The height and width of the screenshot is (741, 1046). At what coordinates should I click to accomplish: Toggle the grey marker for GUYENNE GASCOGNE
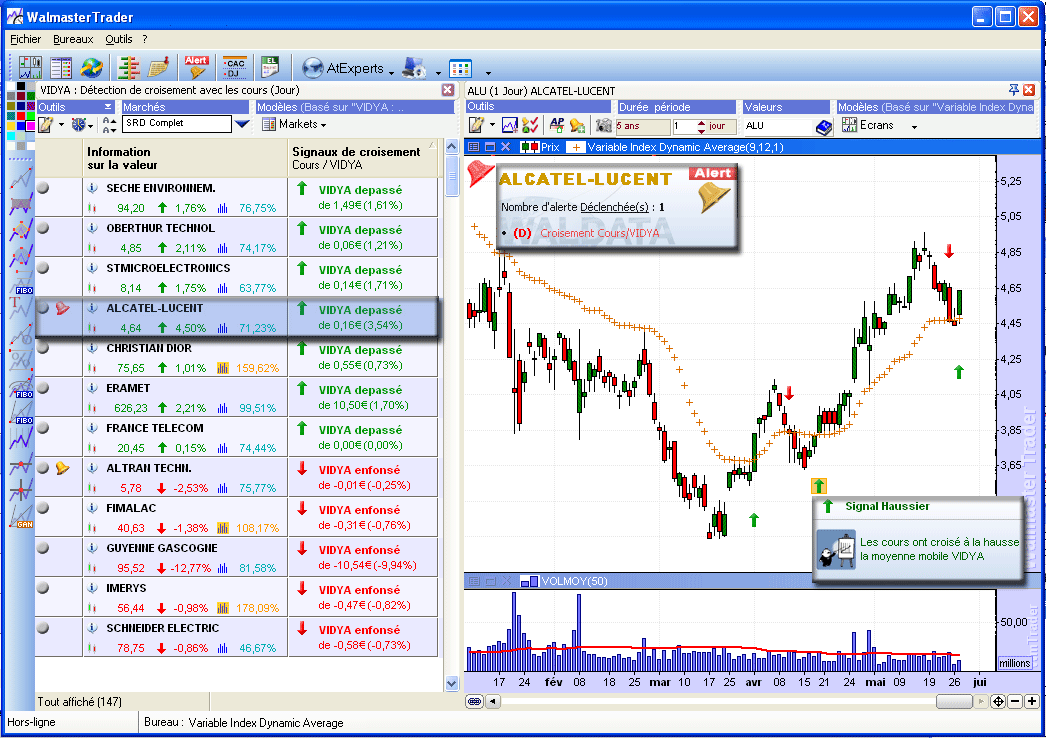click(43, 548)
